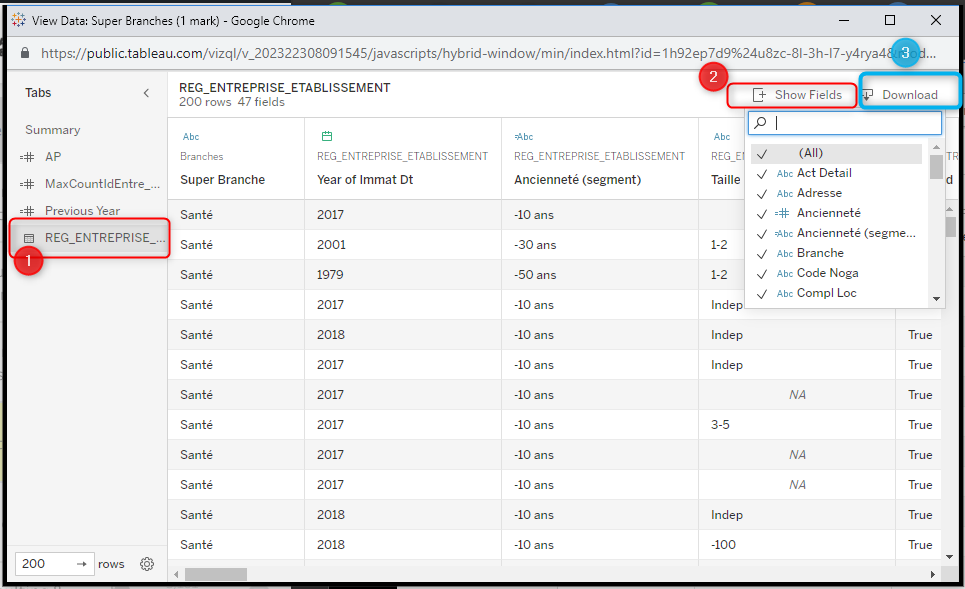The image size is (965, 589).
Task: Click the horizontal scrollbar thumb
Action: click(x=216, y=574)
